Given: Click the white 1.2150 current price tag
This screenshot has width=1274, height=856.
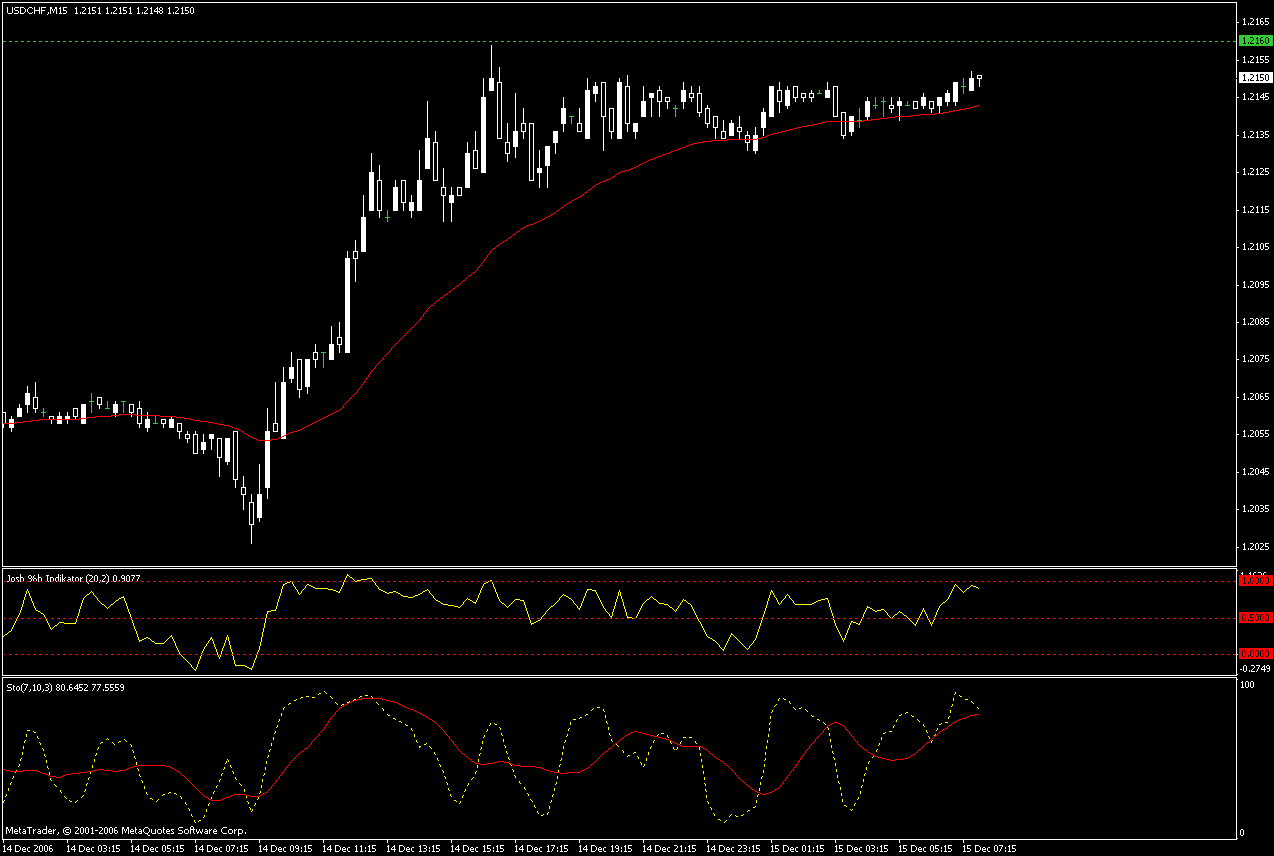Looking at the screenshot, I should point(1255,78).
